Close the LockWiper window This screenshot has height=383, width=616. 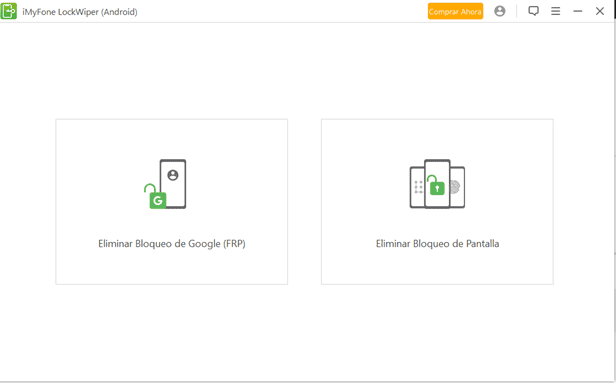600,11
